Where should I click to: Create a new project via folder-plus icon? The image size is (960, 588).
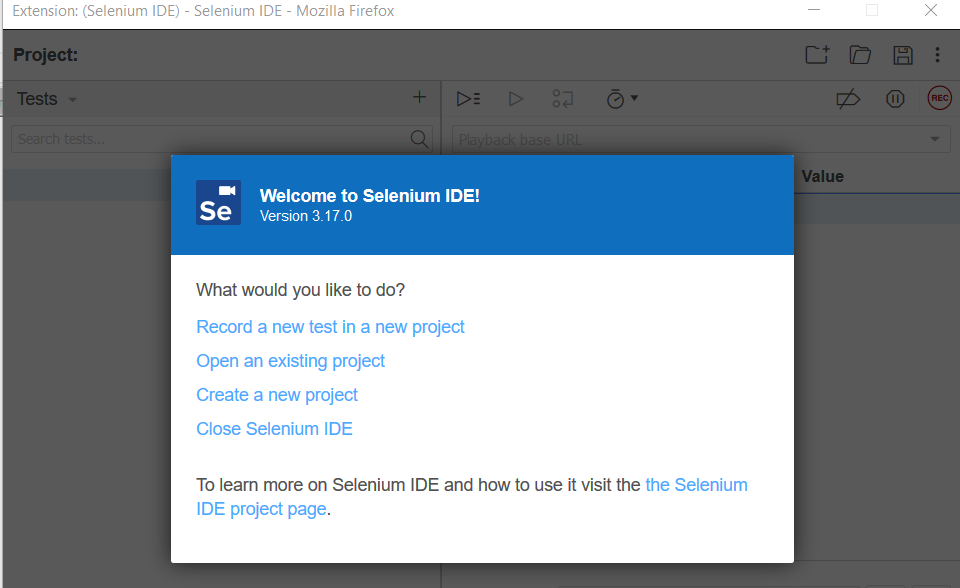click(x=816, y=55)
